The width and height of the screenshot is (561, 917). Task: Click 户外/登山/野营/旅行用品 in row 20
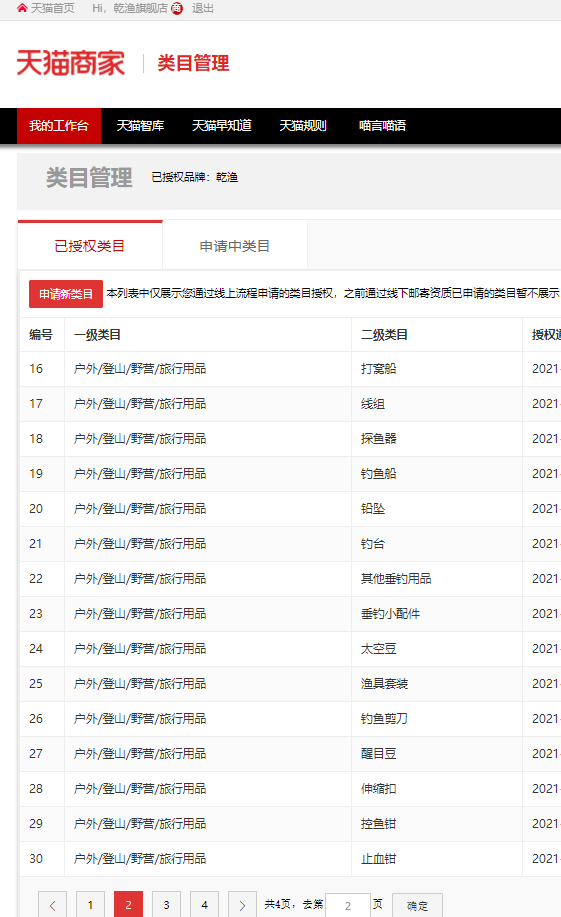click(x=140, y=509)
